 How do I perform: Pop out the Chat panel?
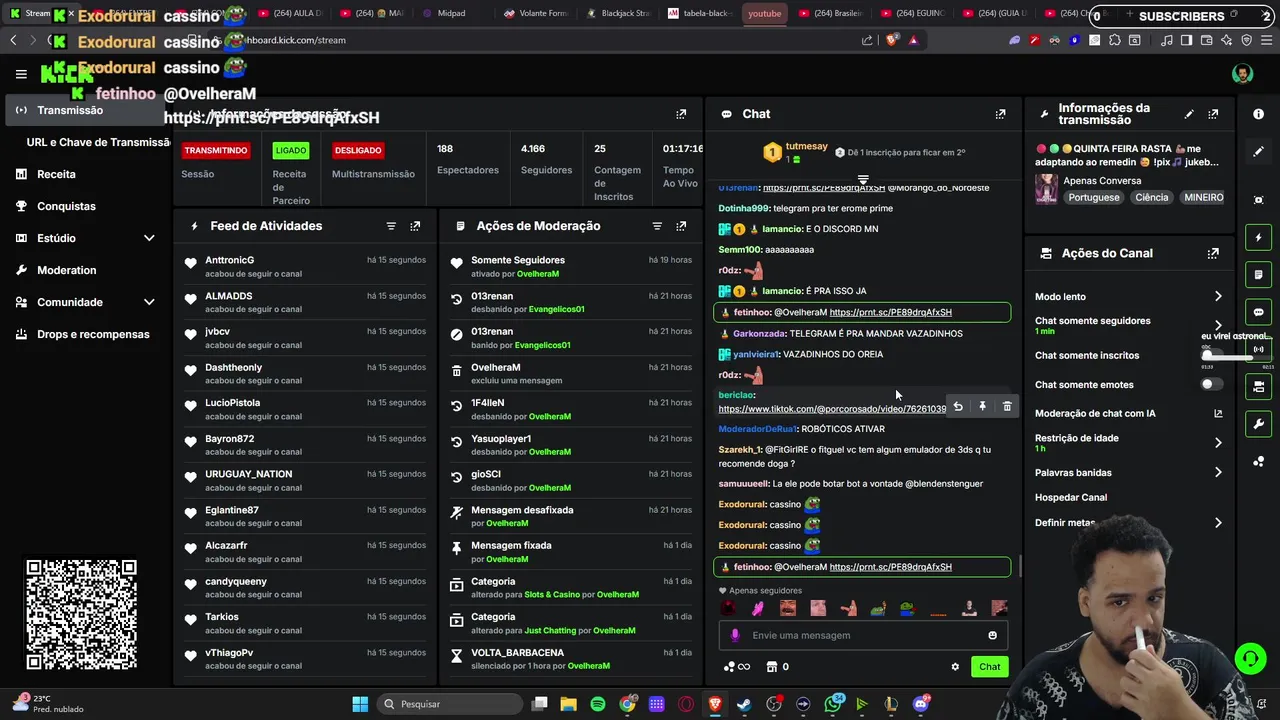pos(1000,114)
